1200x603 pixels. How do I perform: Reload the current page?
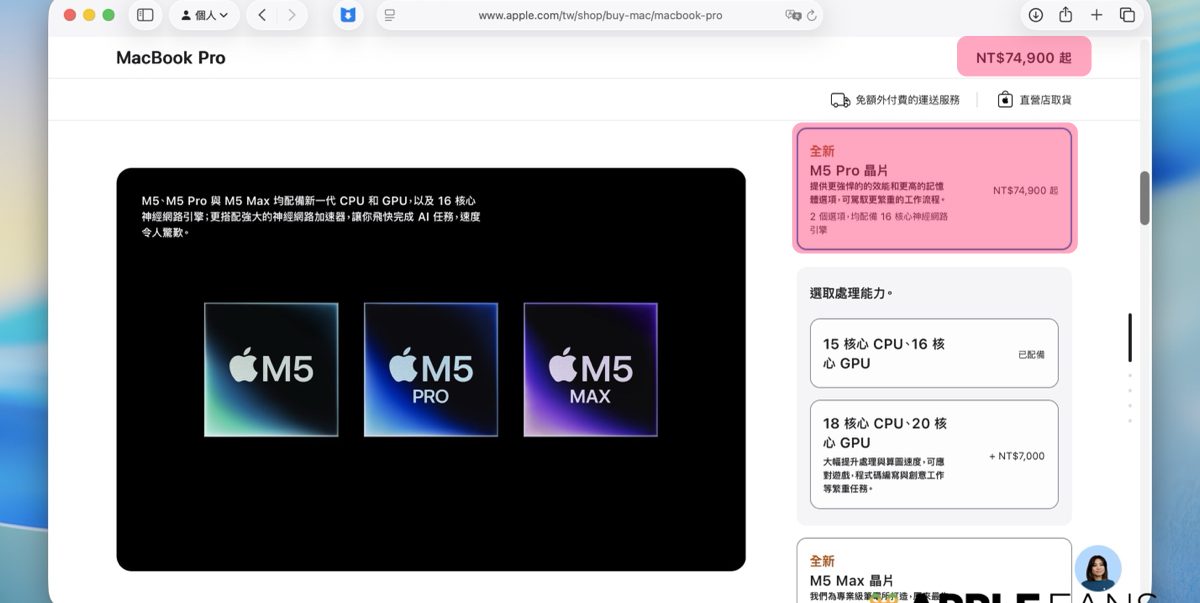(811, 15)
